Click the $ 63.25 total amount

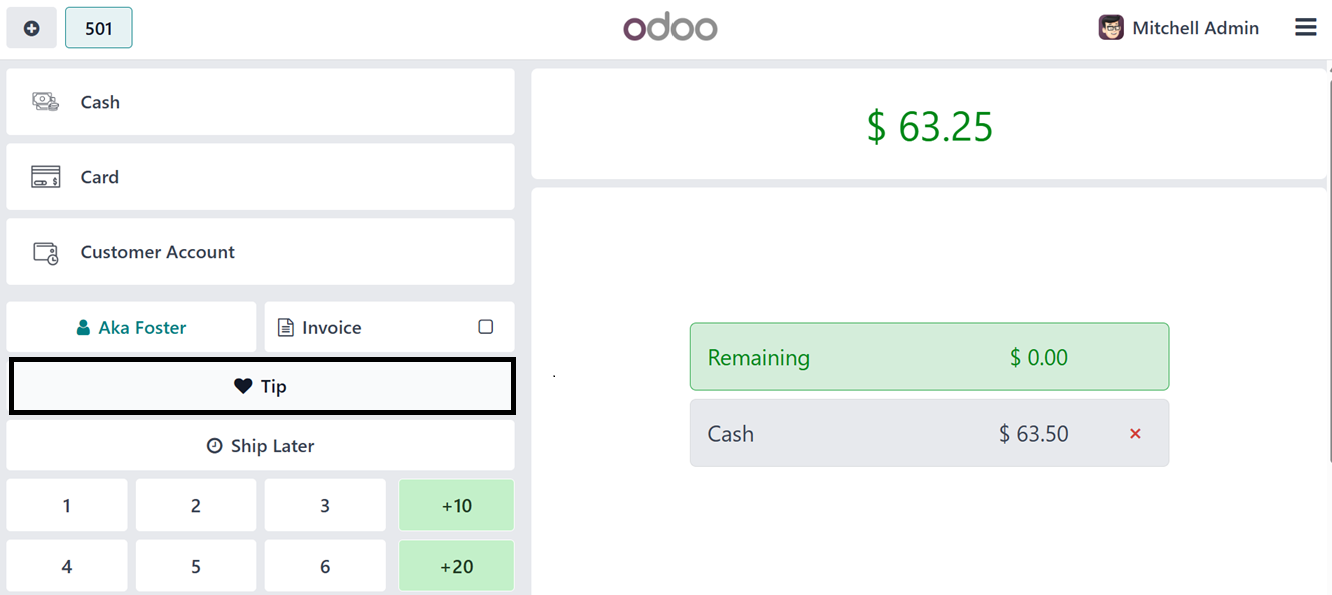tap(929, 127)
